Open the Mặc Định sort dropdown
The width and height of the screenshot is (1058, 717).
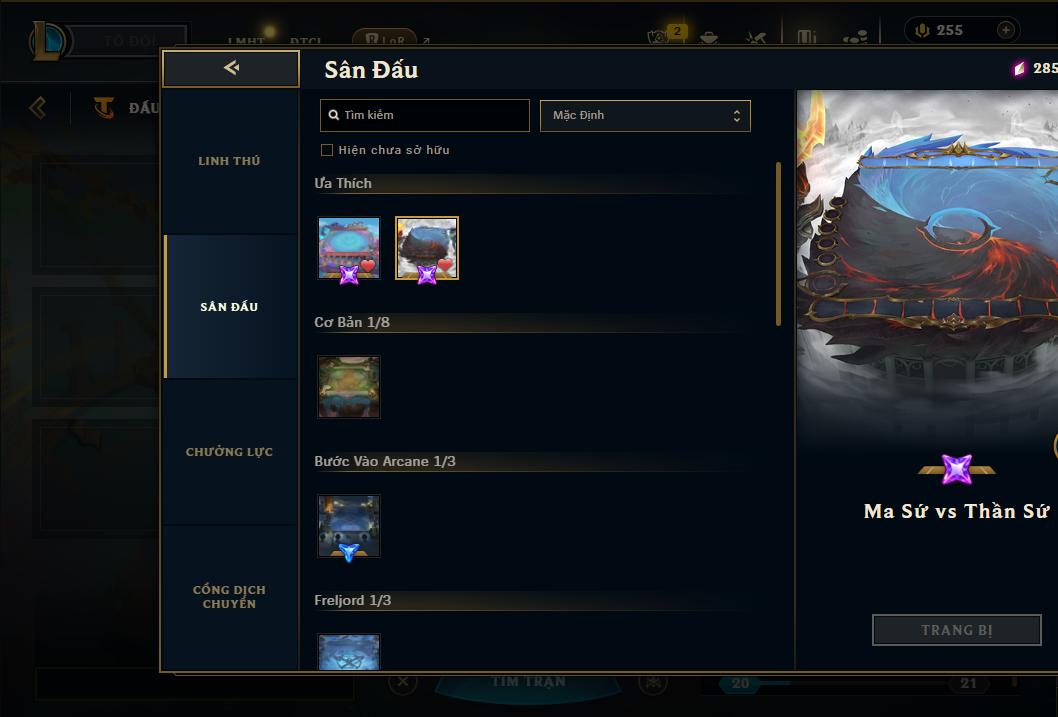point(645,116)
